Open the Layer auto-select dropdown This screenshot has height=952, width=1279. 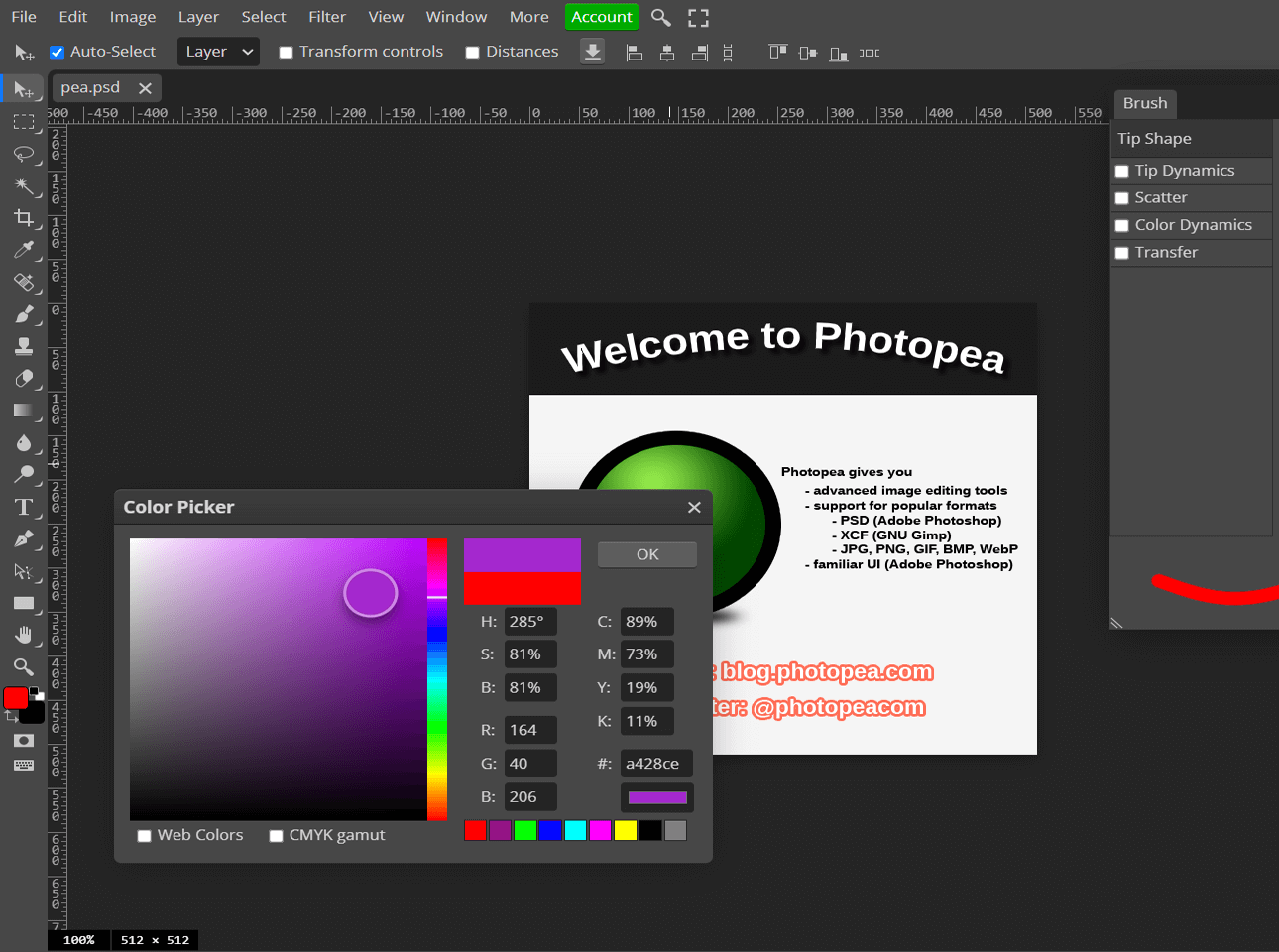click(x=218, y=52)
